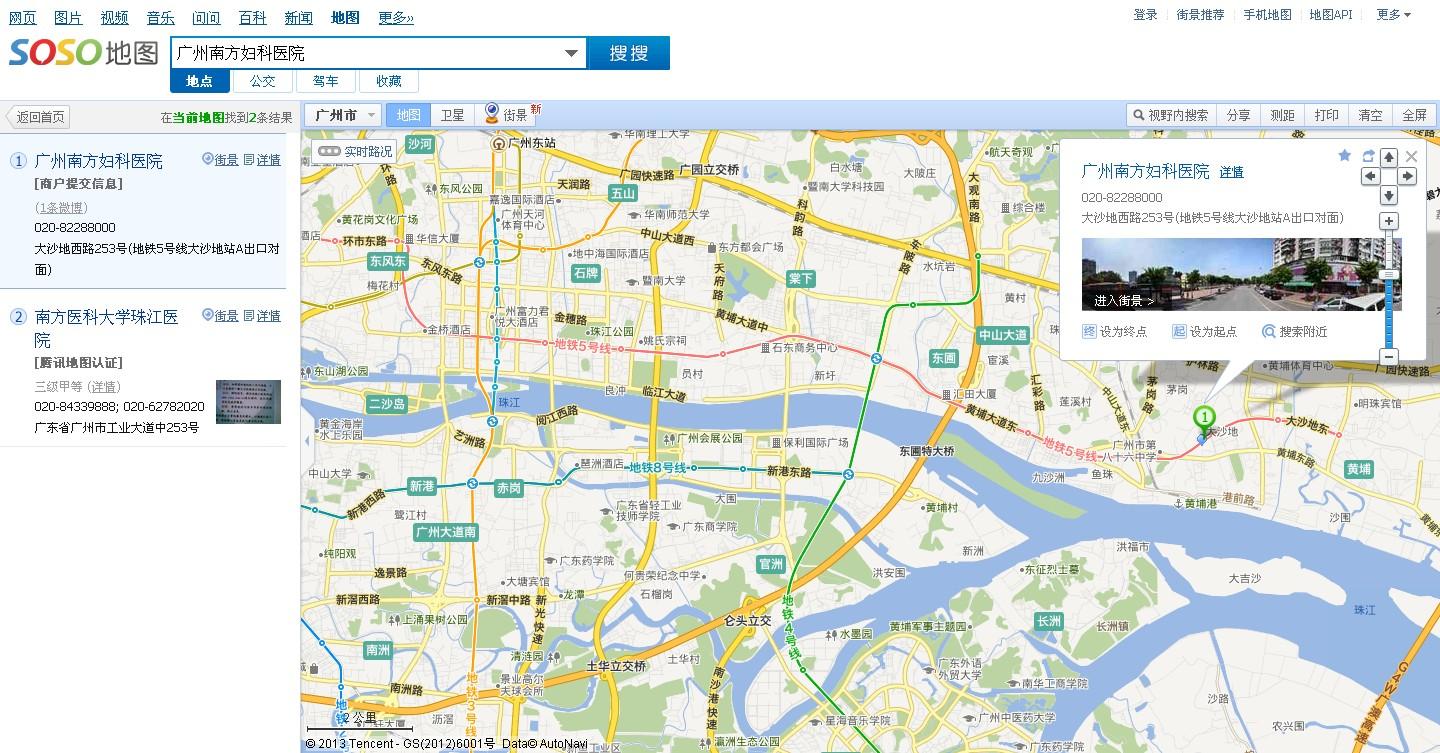Click the zoom level slider handle
The image size is (1440, 753).
[x=1389, y=273]
